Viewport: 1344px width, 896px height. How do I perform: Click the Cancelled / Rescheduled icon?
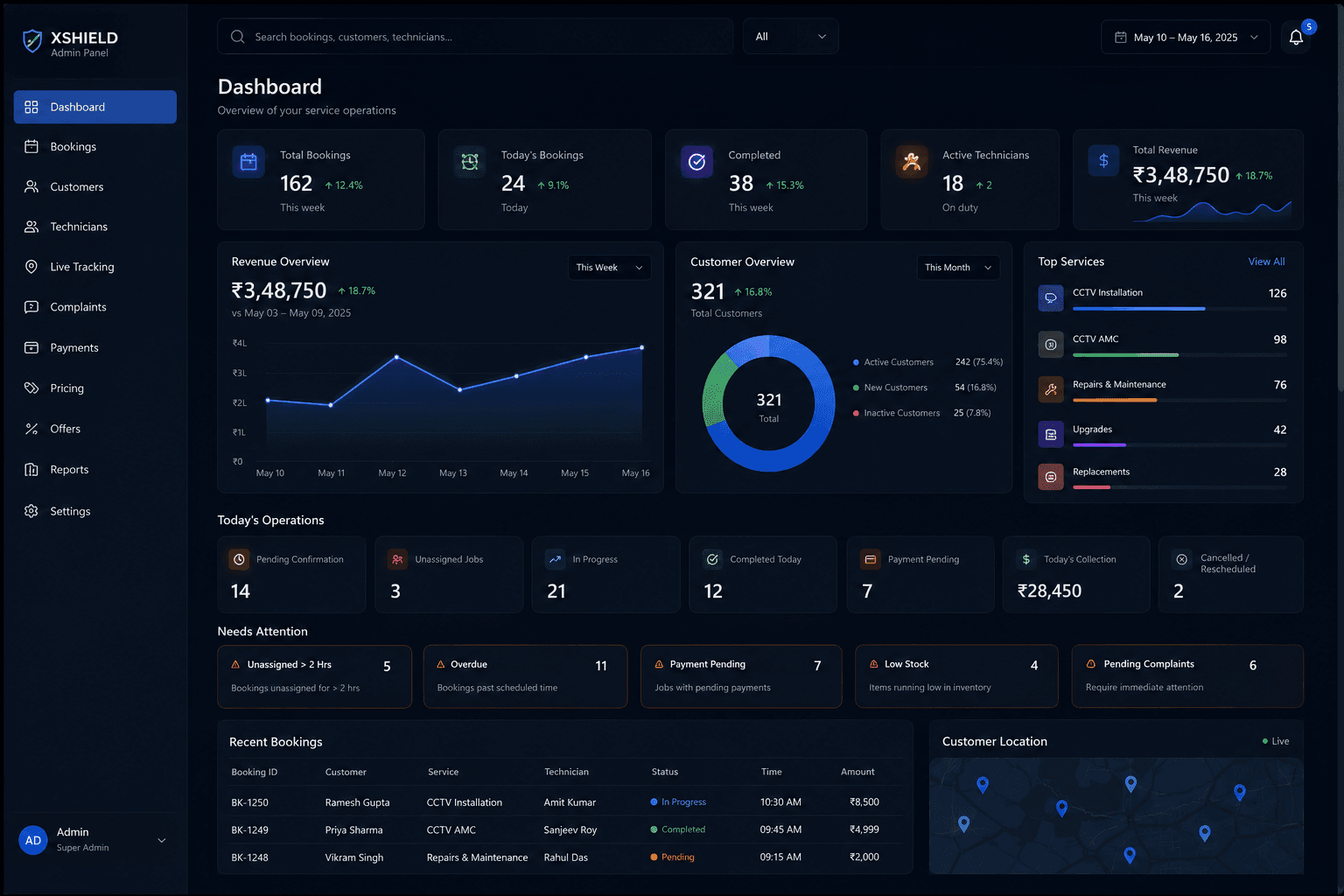[1182, 559]
